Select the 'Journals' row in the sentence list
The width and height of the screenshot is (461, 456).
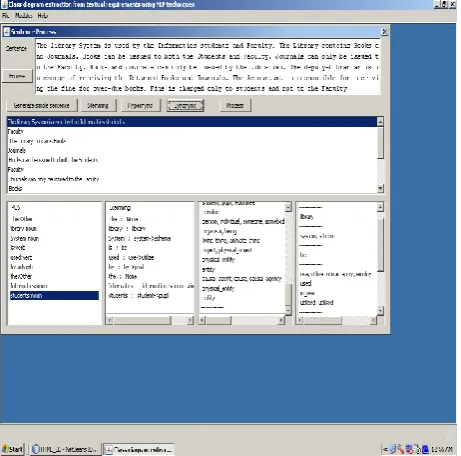tap(192, 150)
